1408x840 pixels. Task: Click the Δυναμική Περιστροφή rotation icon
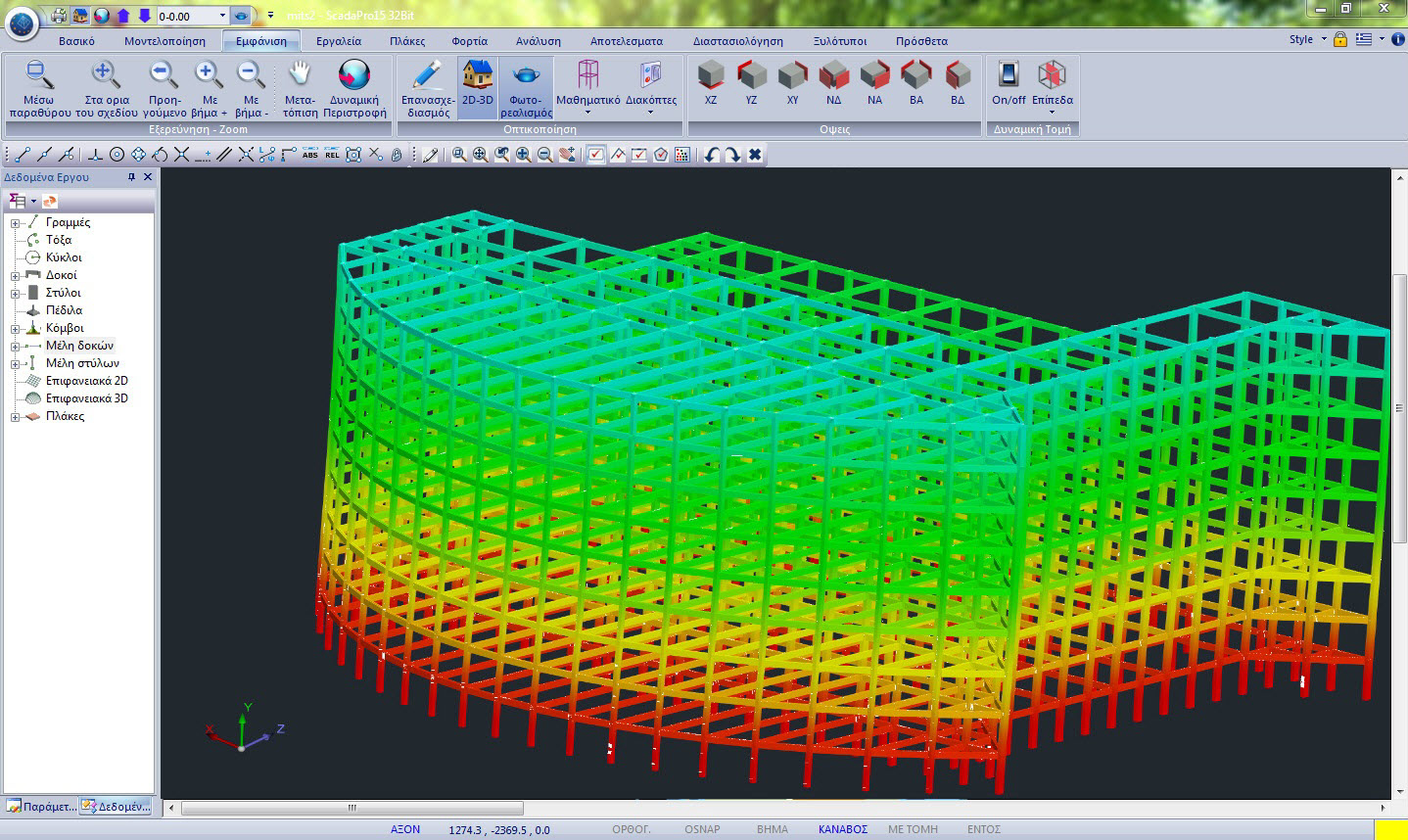[x=353, y=76]
